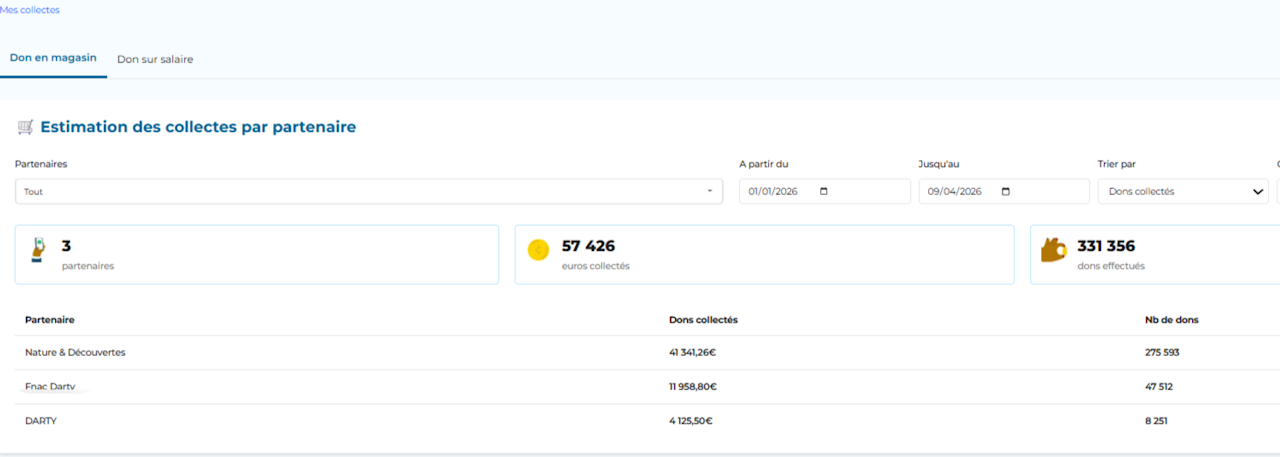Select the 57 426 euros collectés value
This screenshot has height=457, width=1280.
tap(588, 246)
